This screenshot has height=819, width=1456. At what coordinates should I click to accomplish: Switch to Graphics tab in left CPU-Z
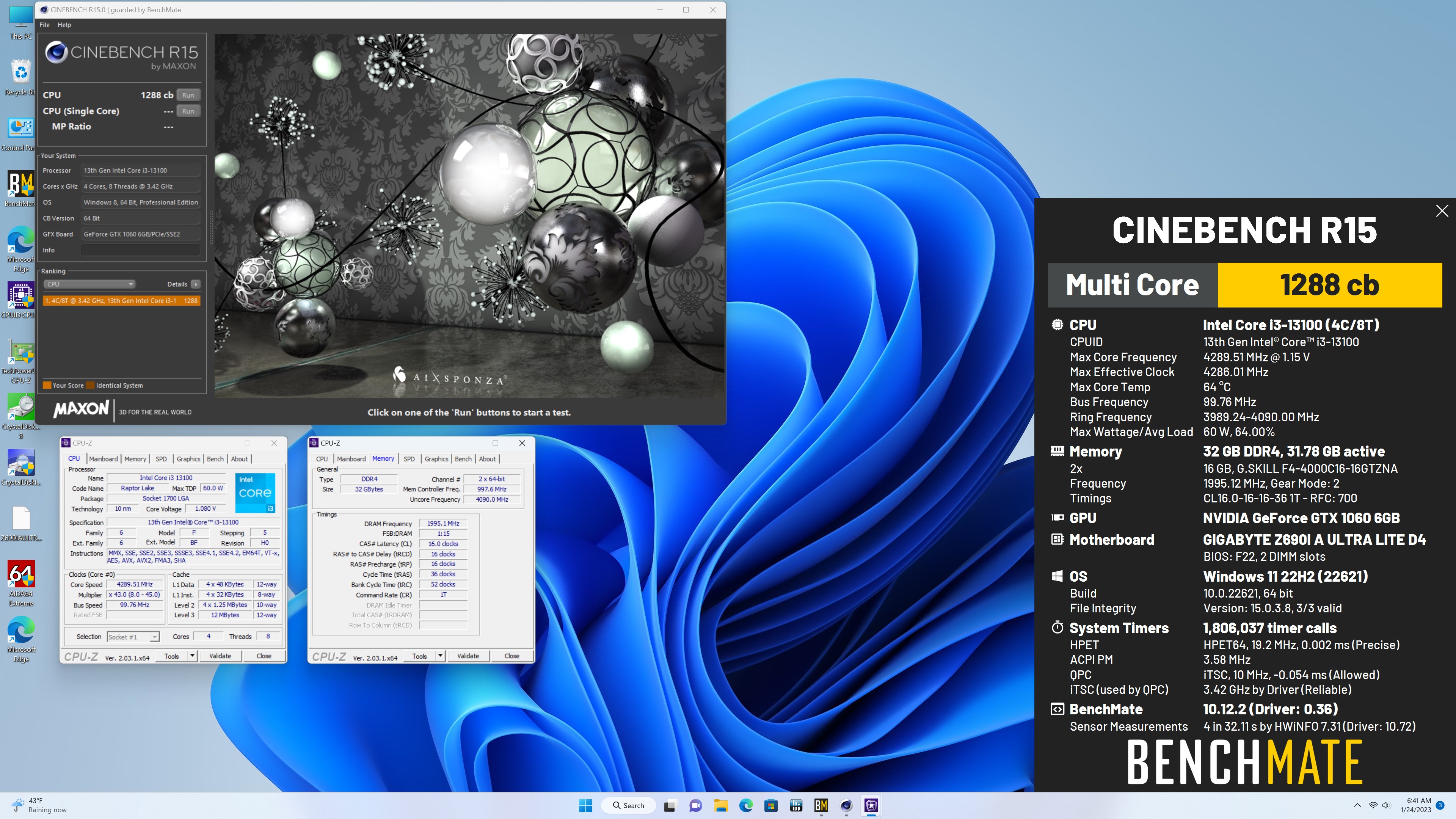click(188, 459)
